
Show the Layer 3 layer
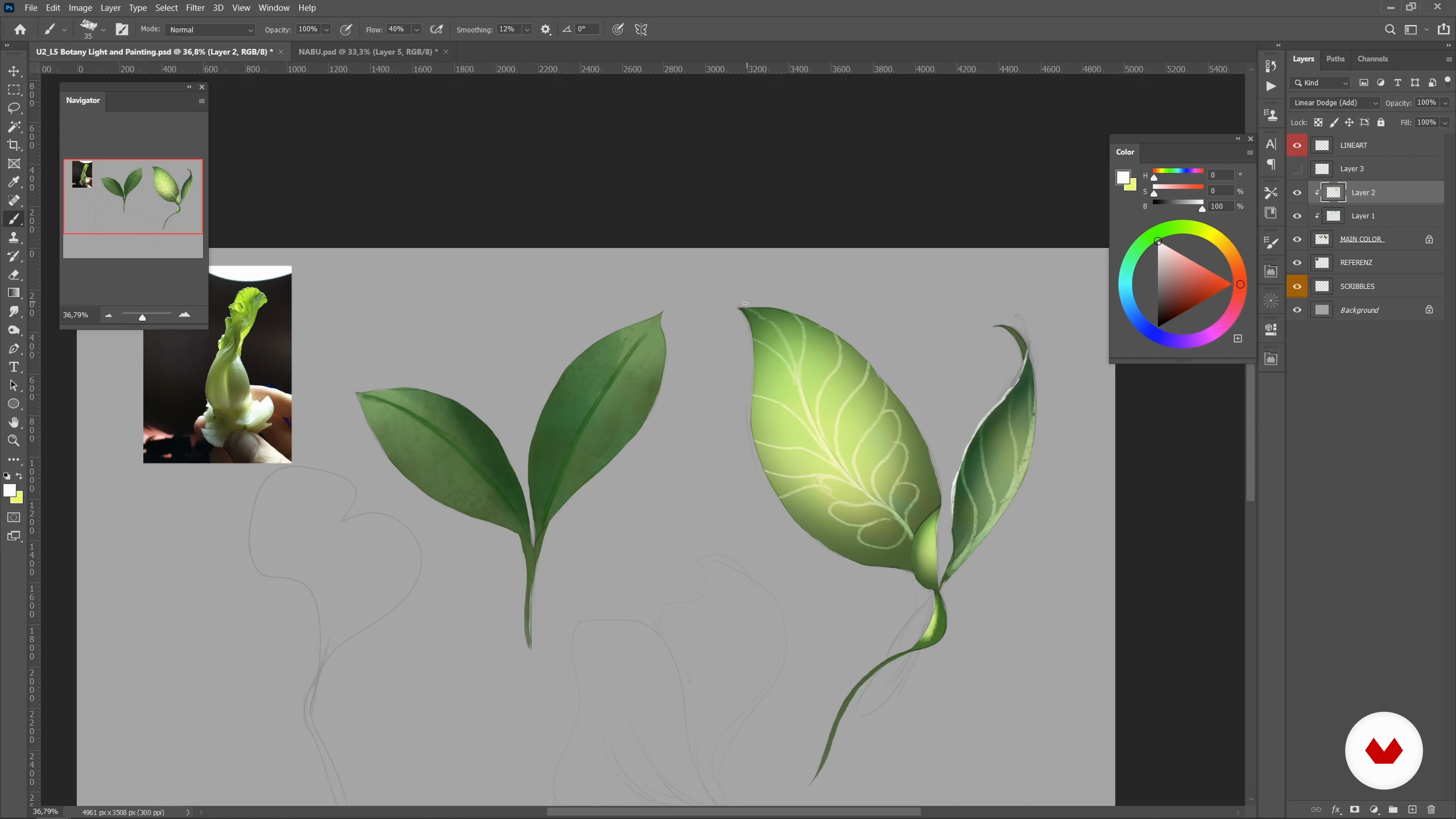[x=1297, y=168]
